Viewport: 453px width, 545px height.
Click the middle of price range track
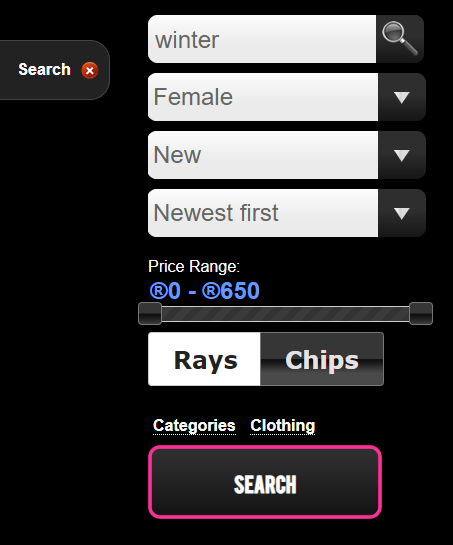coord(285,314)
